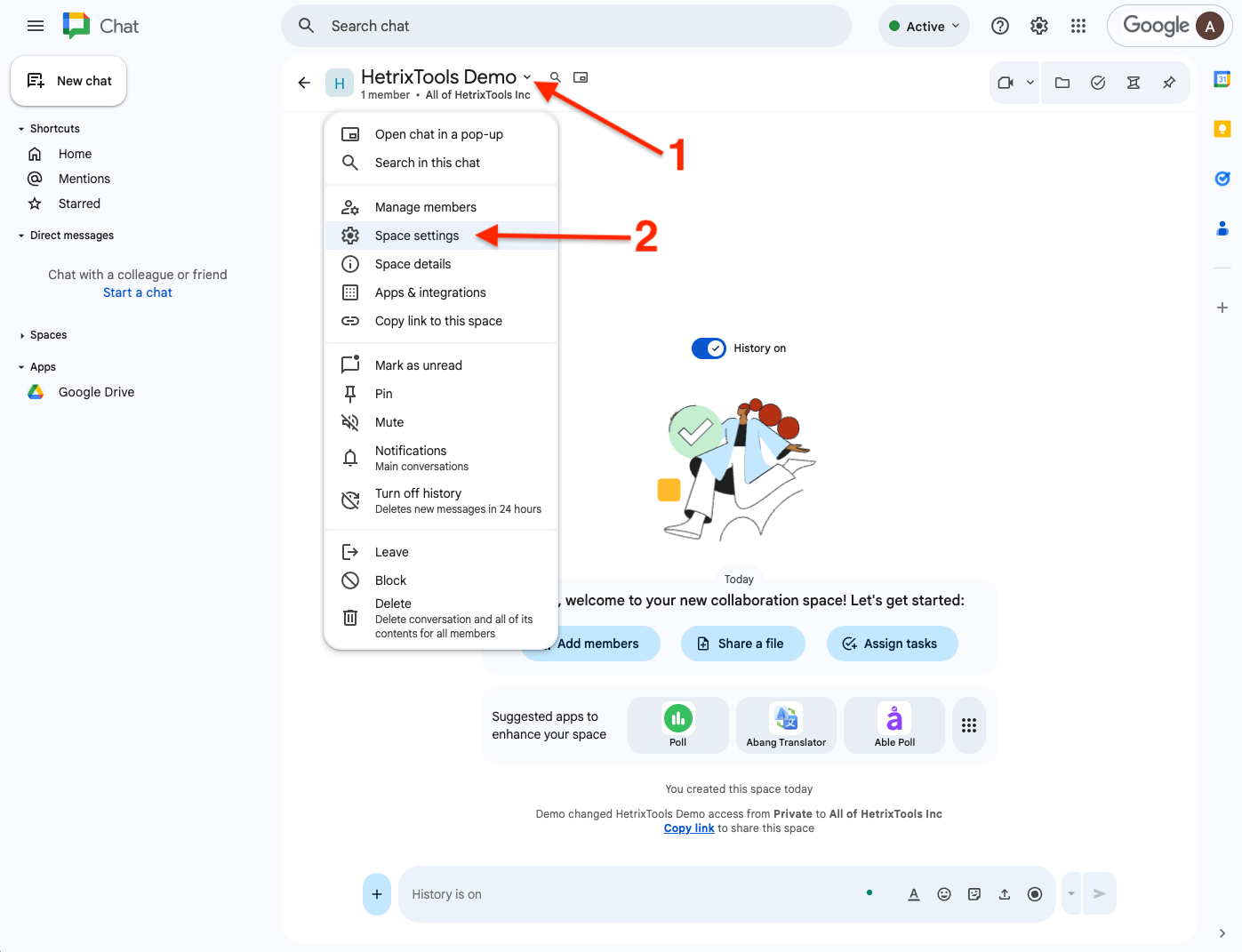Select Space settings from the menu
The width and height of the screenshot is (1242, 952).
coord(417,236)
